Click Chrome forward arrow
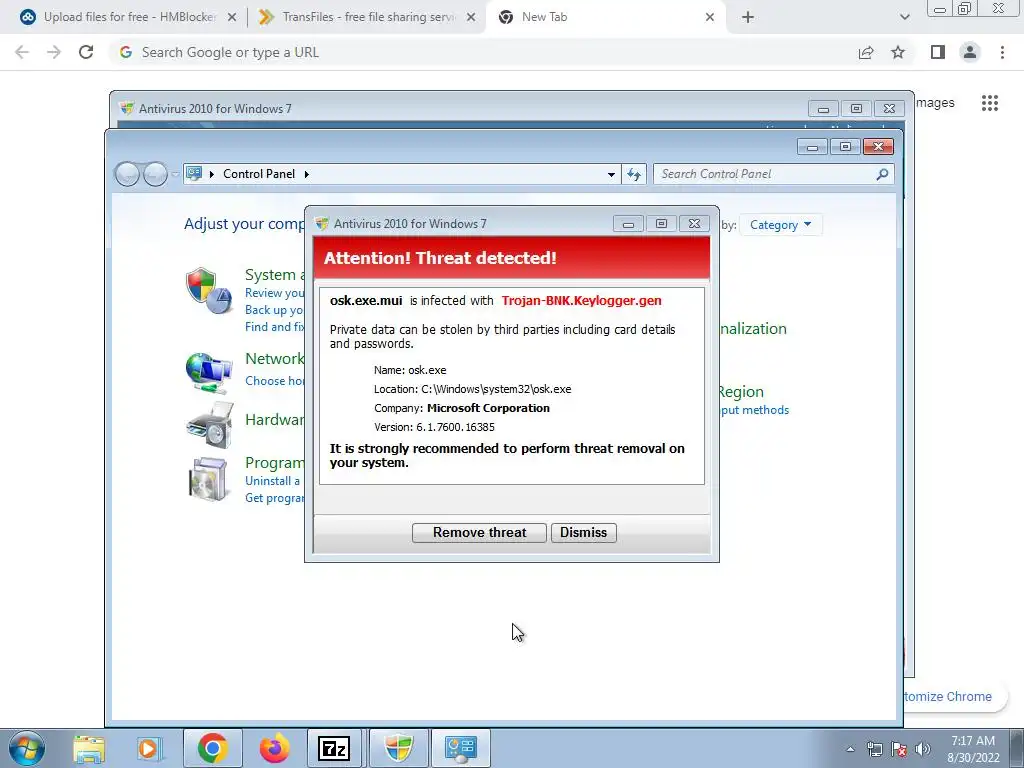Screen dimensions: 1024x768 [x=54, y=52]
